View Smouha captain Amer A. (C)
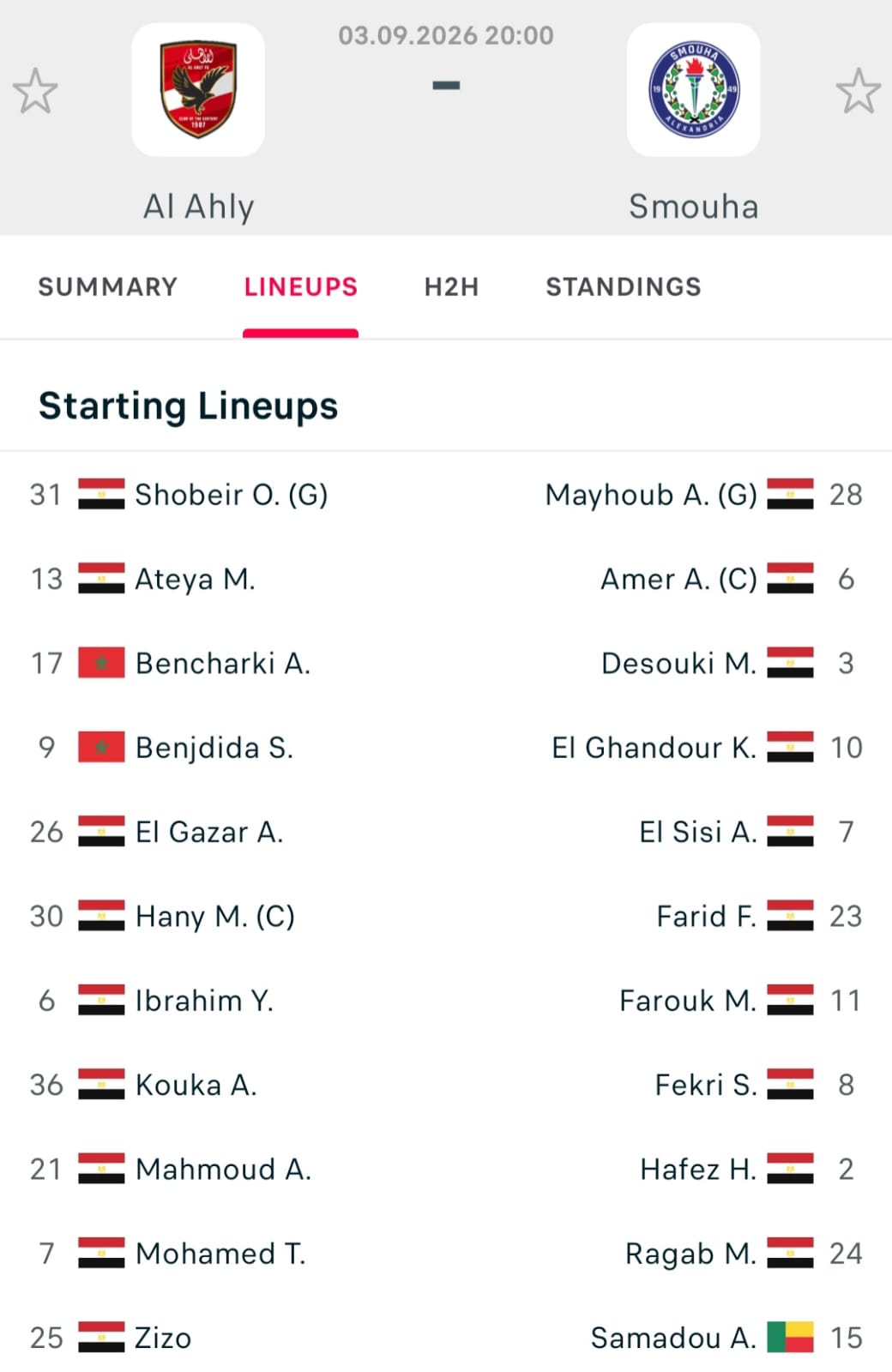This screenshot has height=1372, width=892. pos(678,580)
